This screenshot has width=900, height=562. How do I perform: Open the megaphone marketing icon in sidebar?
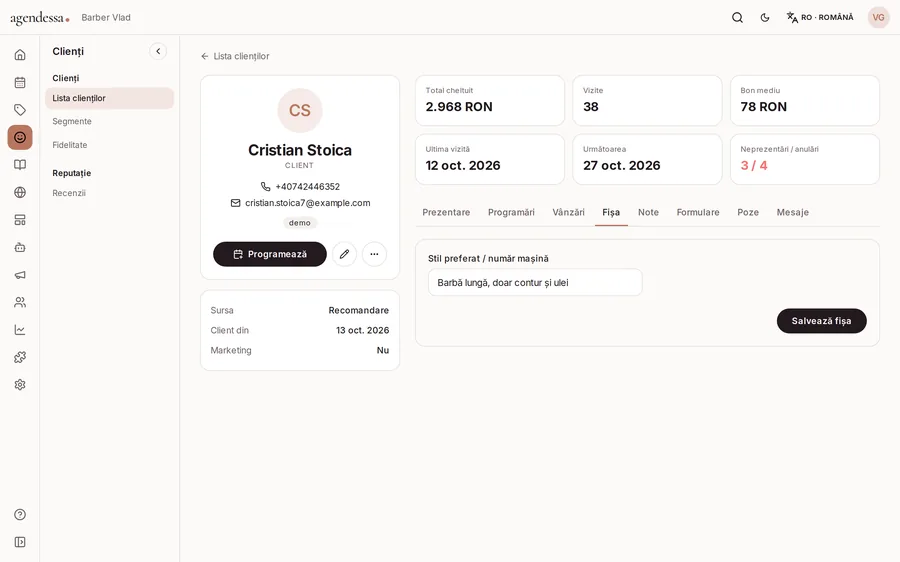click(20, 275)
